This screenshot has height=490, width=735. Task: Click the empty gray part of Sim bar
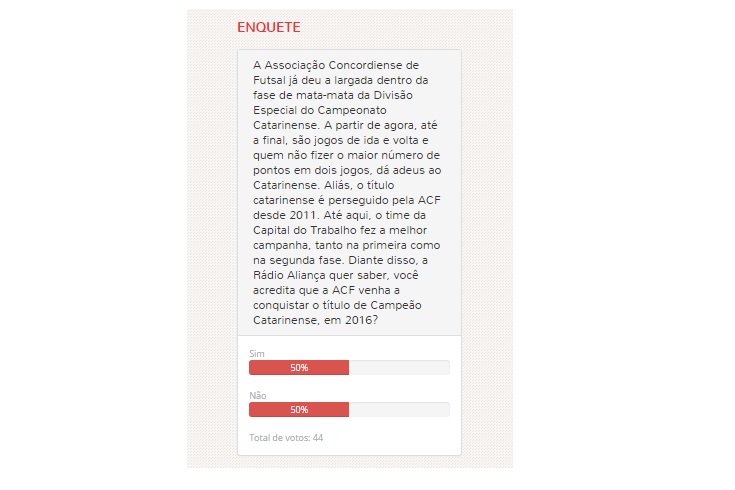click(x=398, y=368)
